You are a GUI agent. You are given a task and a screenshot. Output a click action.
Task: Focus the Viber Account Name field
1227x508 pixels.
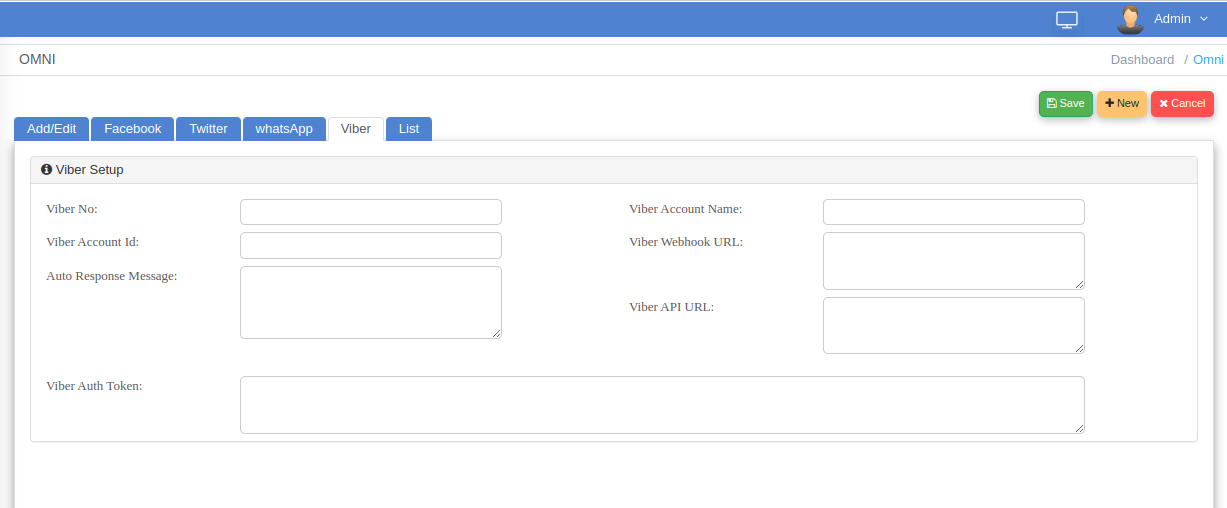pos(953,212)
